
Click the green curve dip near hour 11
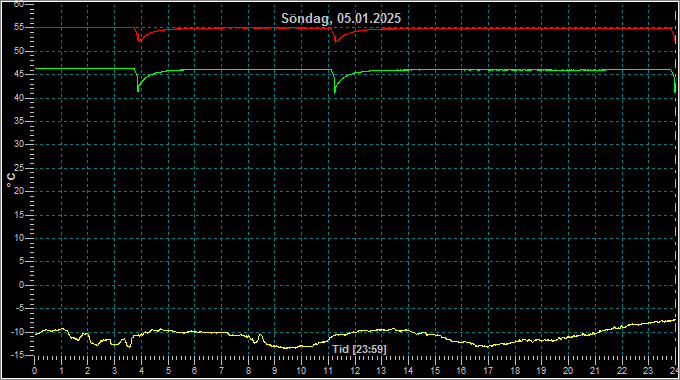[x=335, y=90]
